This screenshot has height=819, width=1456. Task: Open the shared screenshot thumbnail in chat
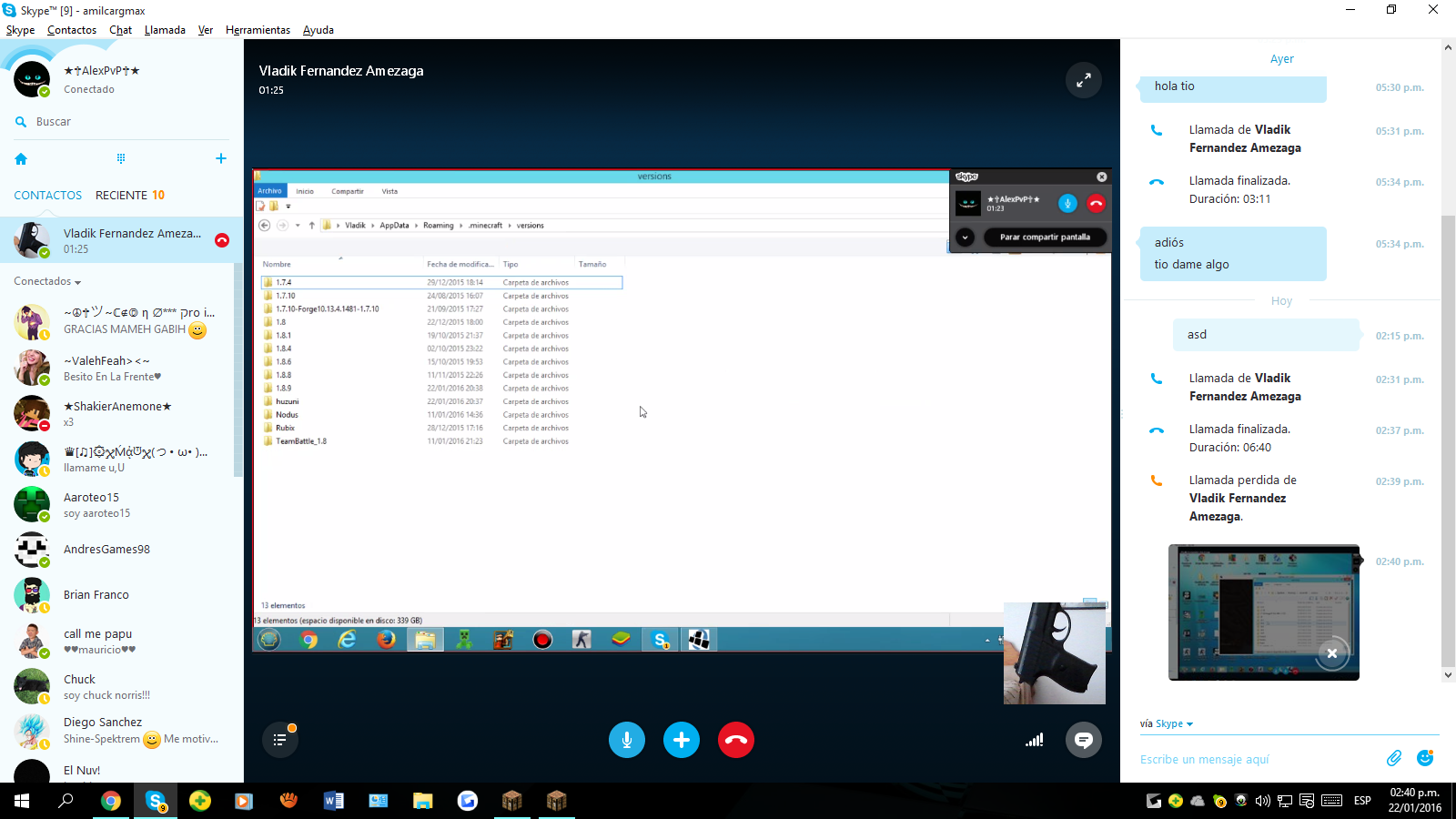point(1264,612)
